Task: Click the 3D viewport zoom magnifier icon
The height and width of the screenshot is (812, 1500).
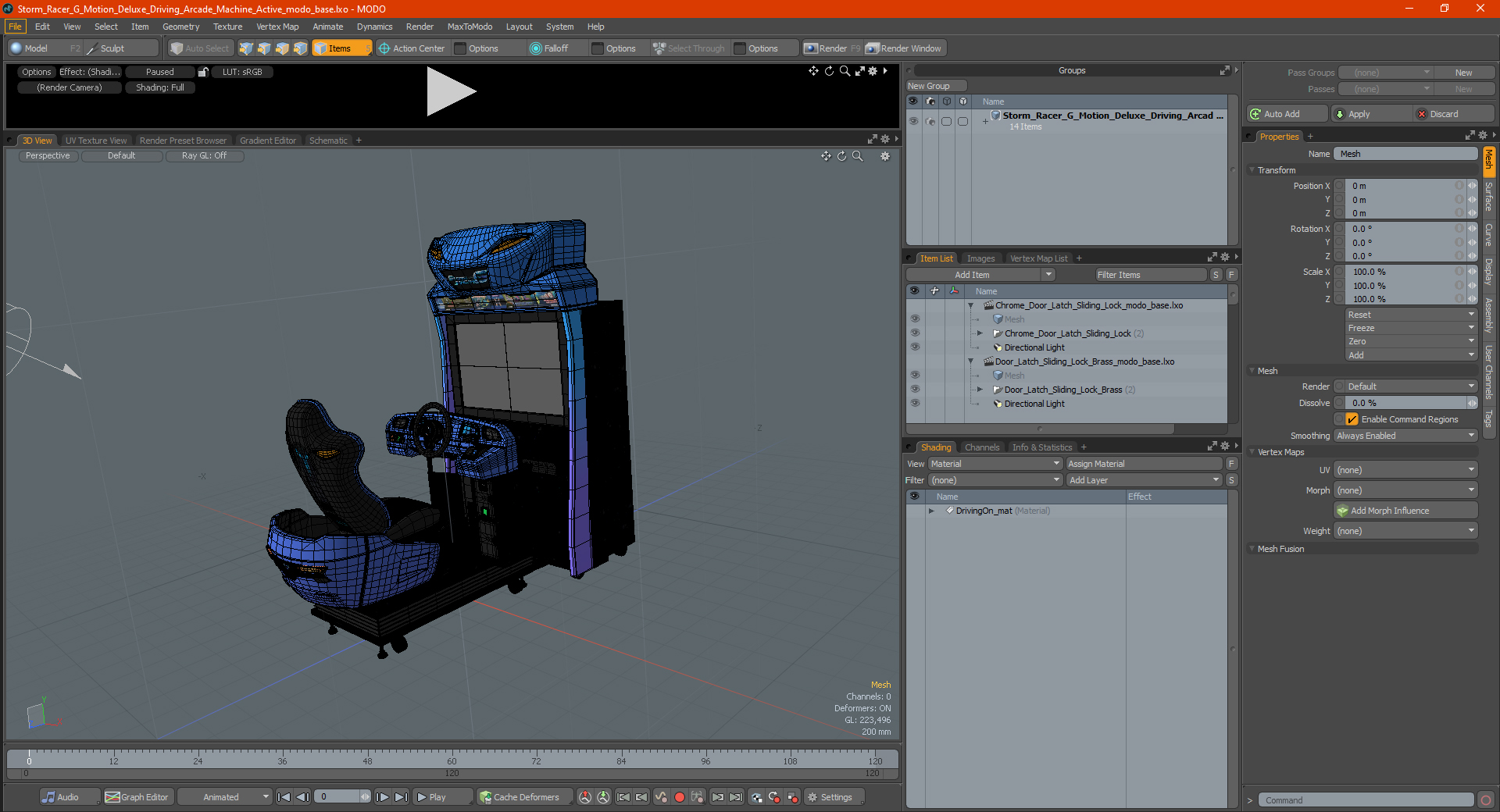Action: tap(858, 156)
